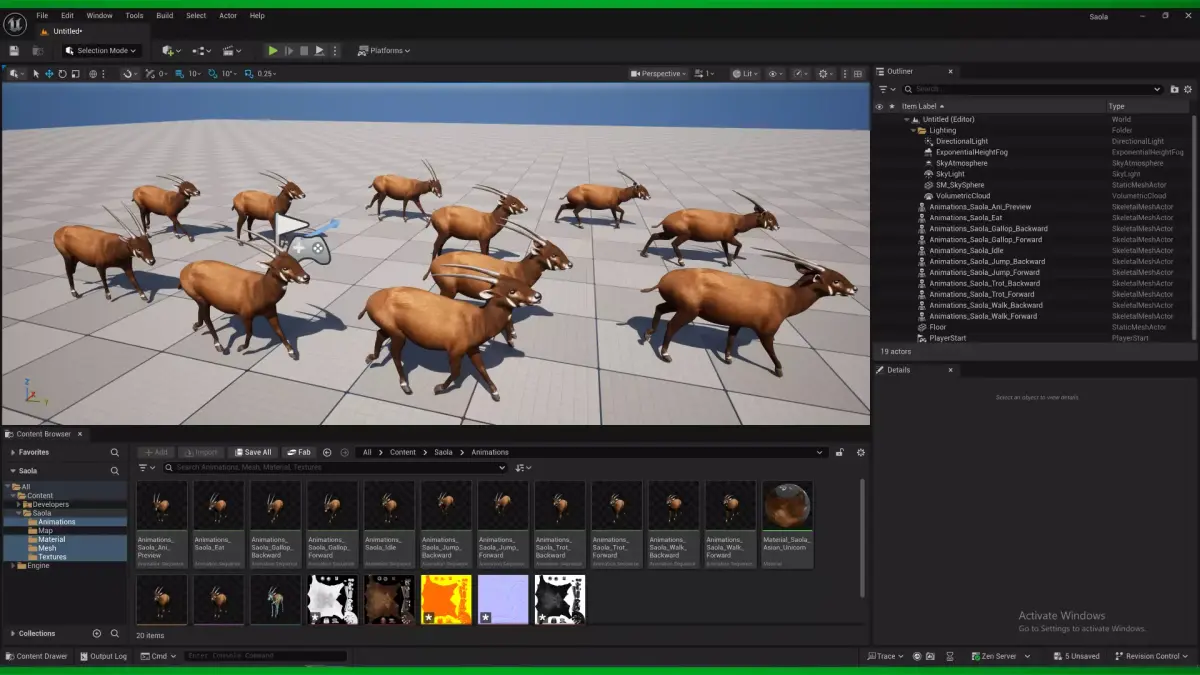
Task: Open the Build menu
Action: point(165,16)
